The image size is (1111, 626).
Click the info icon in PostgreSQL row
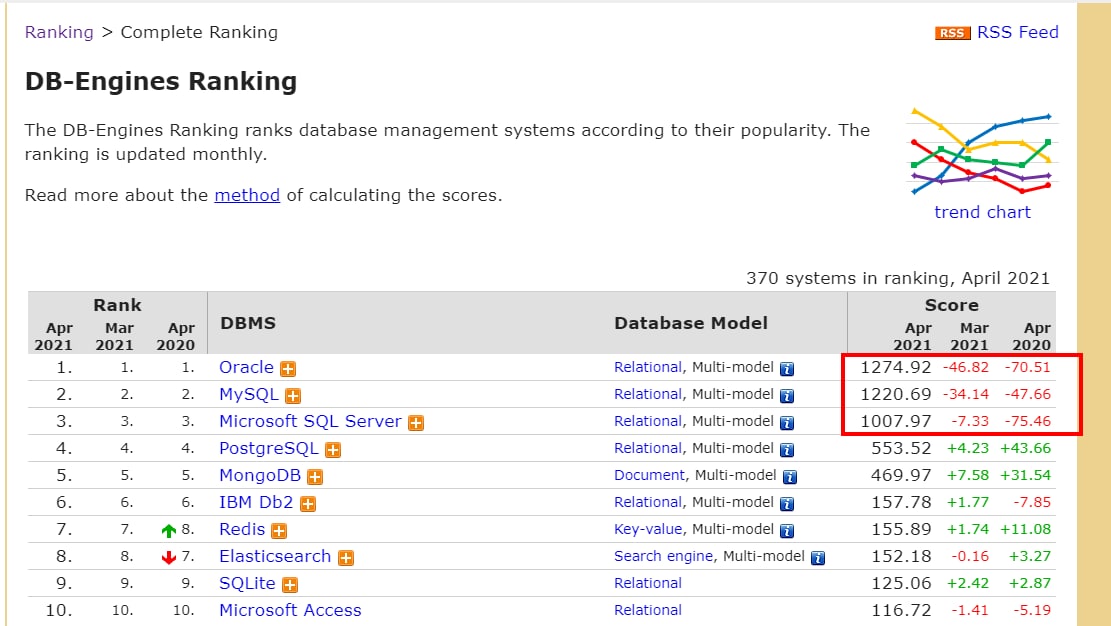pos(786,449)
